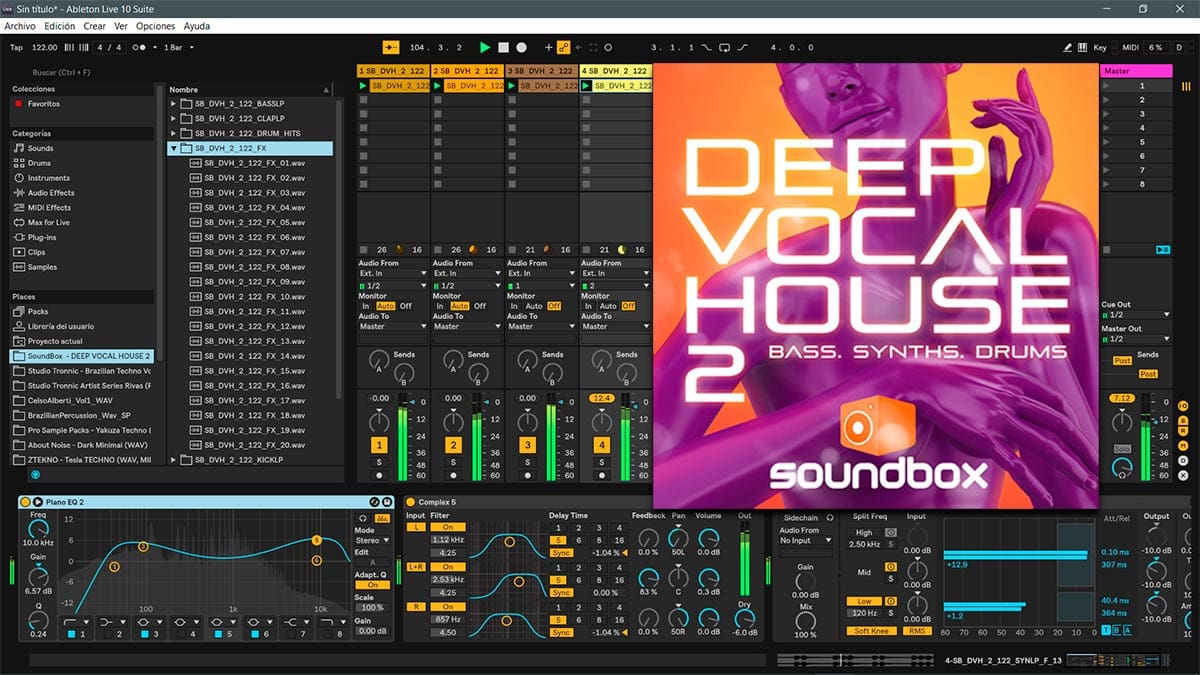Open the quantization 1 Bar menu

[x=179, y=47]
